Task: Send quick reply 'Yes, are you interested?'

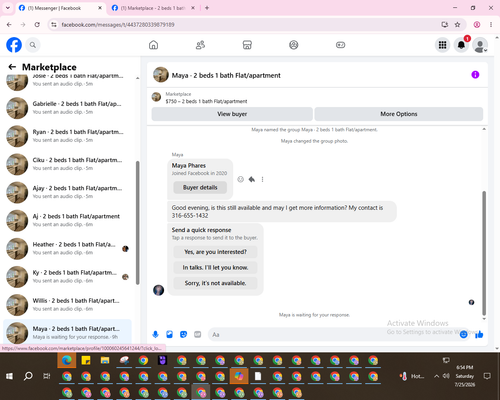Action: [215, 252]
